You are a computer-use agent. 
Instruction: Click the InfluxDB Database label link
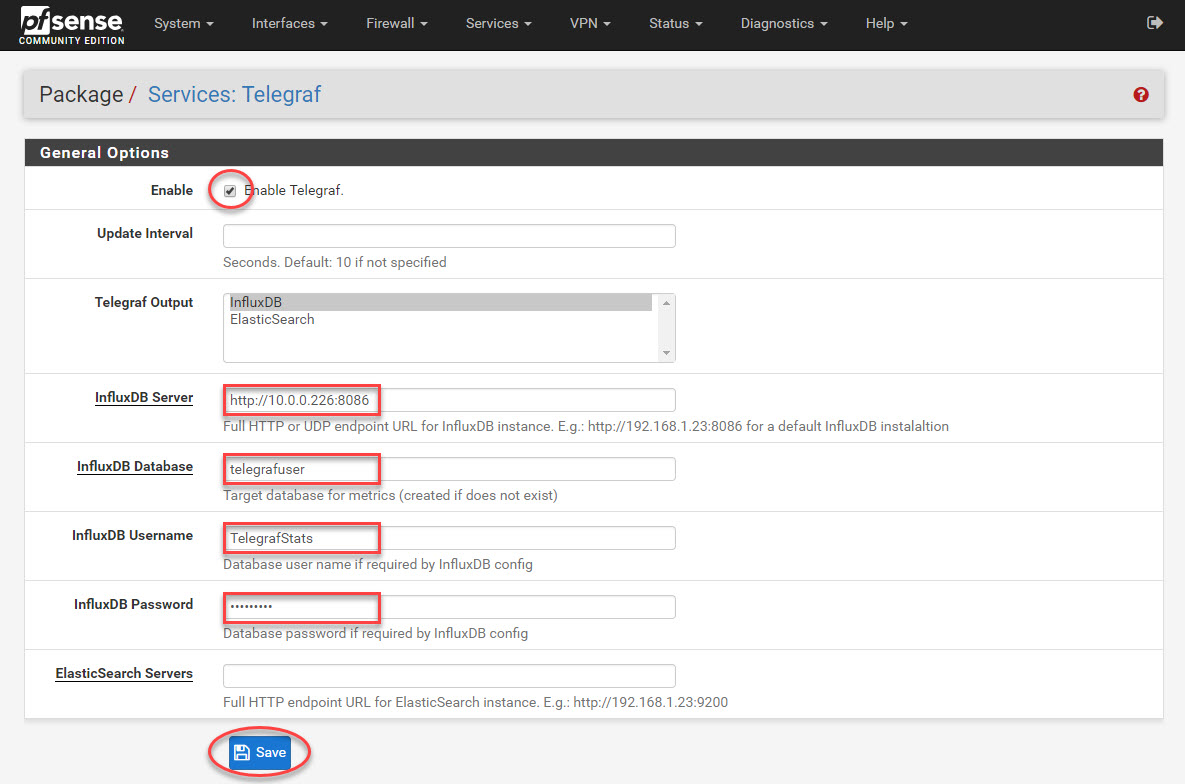135,466
